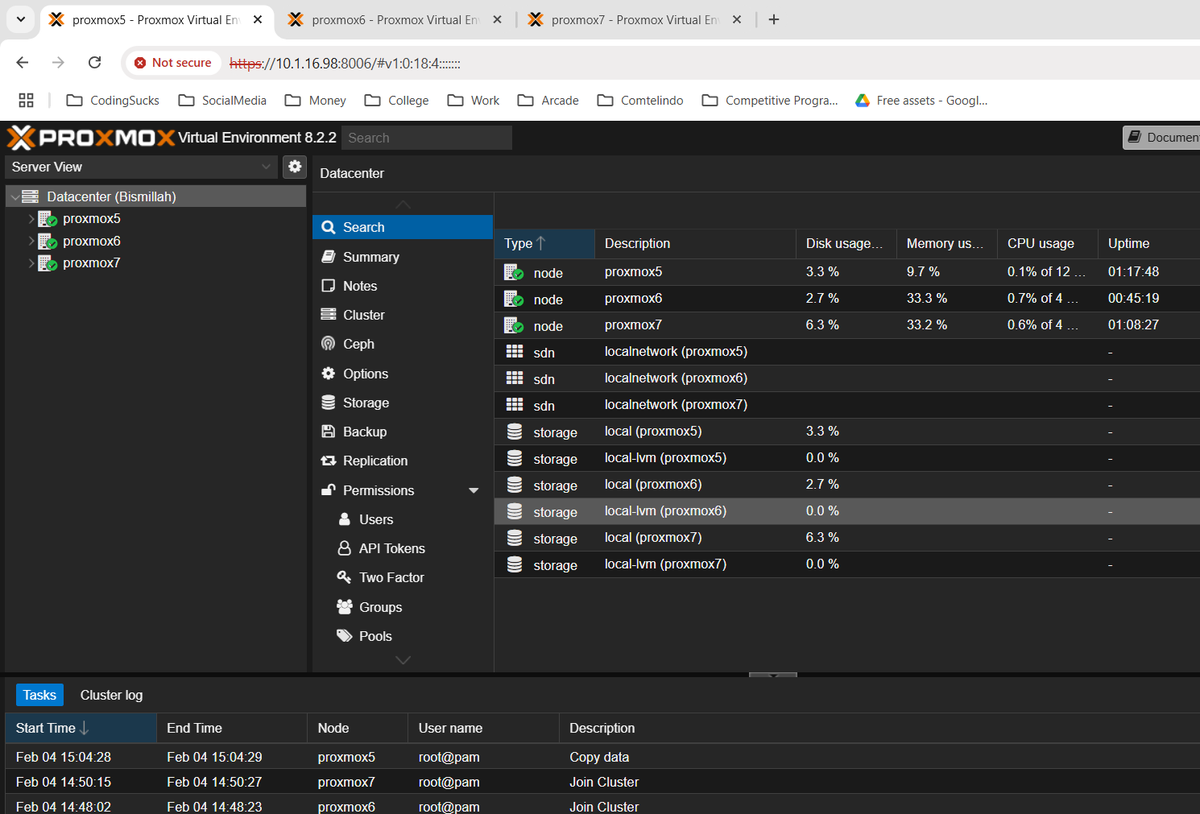Switch to the Cluster log tab
The width and height of the screenshot is (1200, 814).
[111, 694]
